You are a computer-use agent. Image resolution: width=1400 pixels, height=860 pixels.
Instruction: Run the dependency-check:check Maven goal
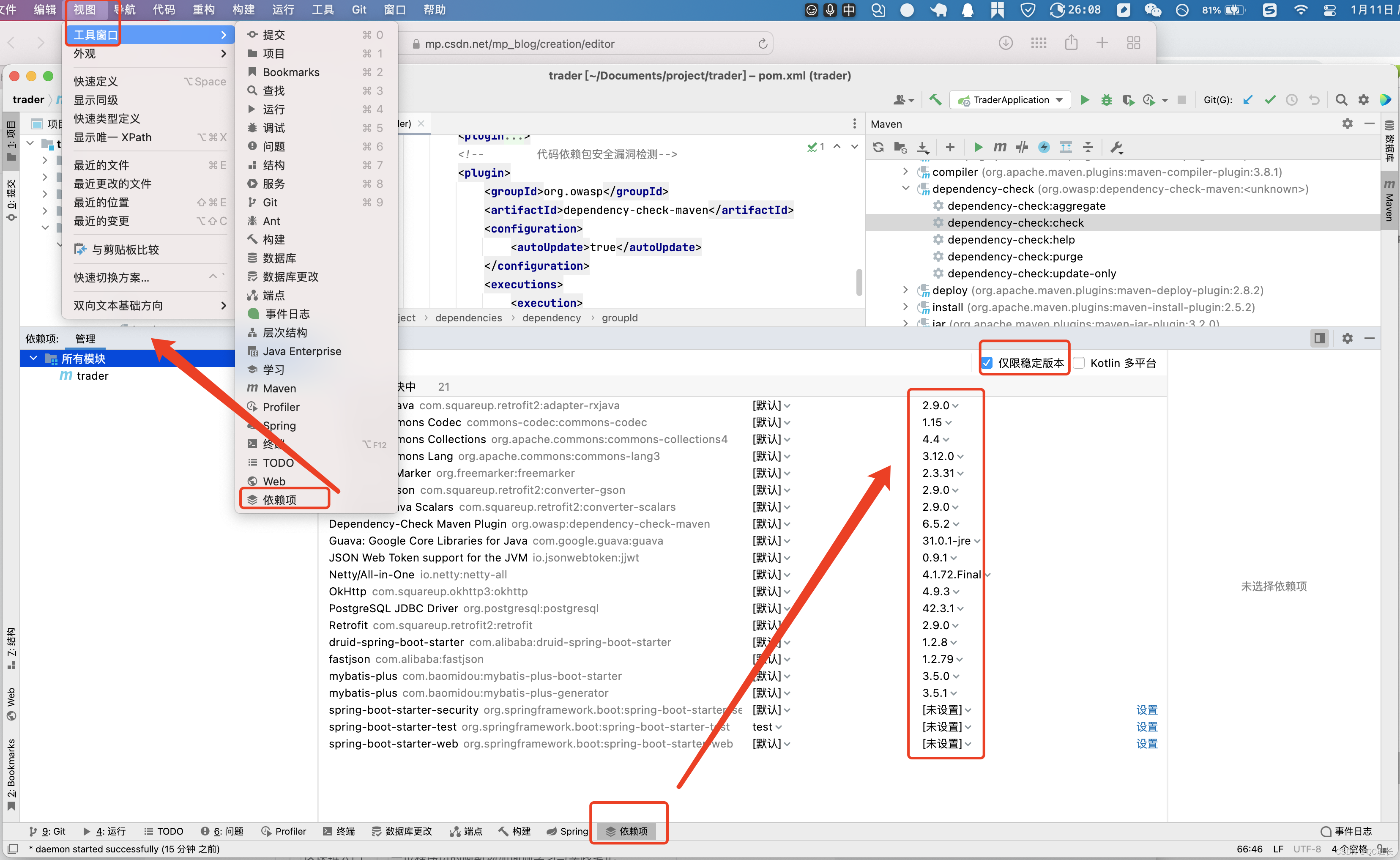pyautogui.click(x=1015, y=222)
